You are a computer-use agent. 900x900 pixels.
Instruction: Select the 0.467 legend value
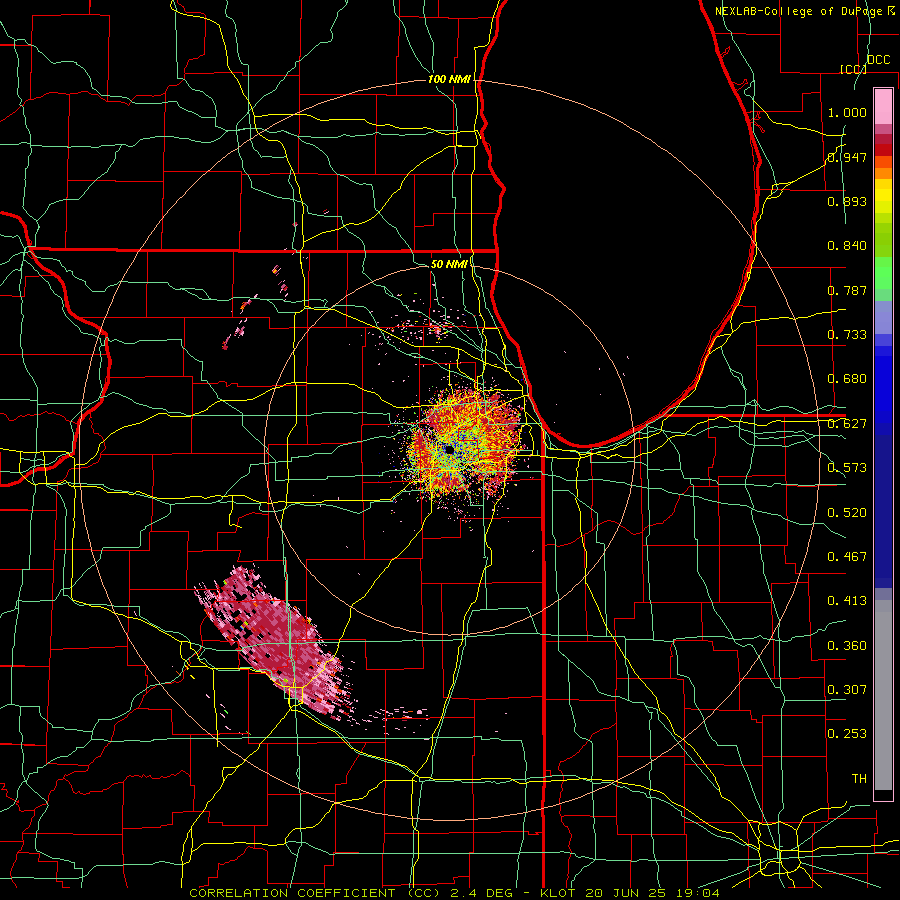coord(847,557)
